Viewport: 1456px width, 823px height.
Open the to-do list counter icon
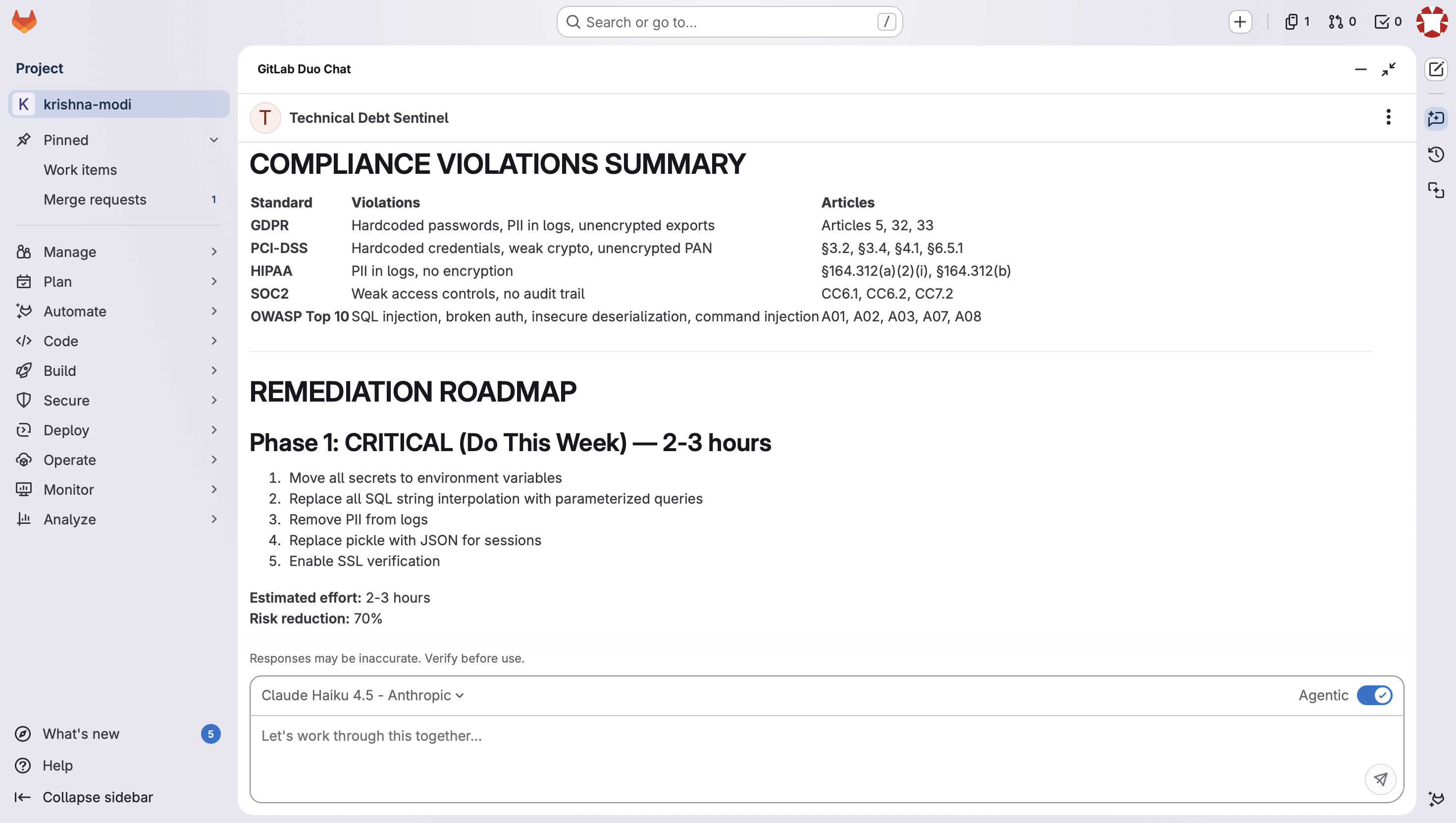pyautogui.click(x=1388, y=21)
